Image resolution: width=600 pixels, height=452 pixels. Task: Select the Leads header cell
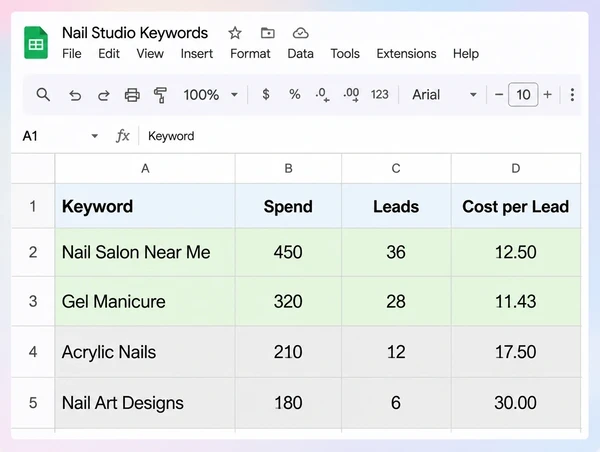click(396, 206)
